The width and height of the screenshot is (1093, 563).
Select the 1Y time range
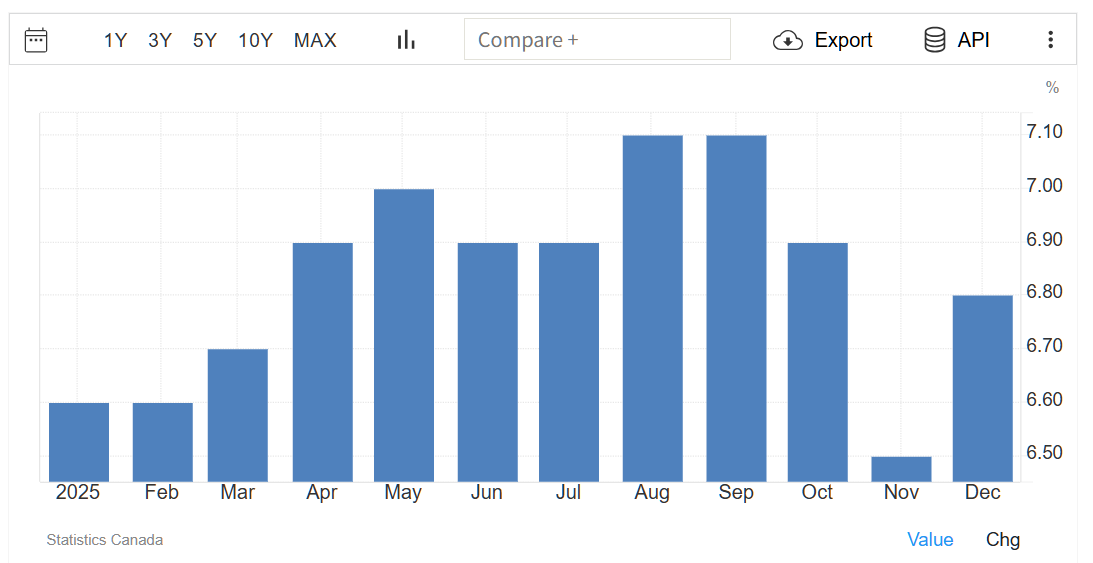(115, 40)
